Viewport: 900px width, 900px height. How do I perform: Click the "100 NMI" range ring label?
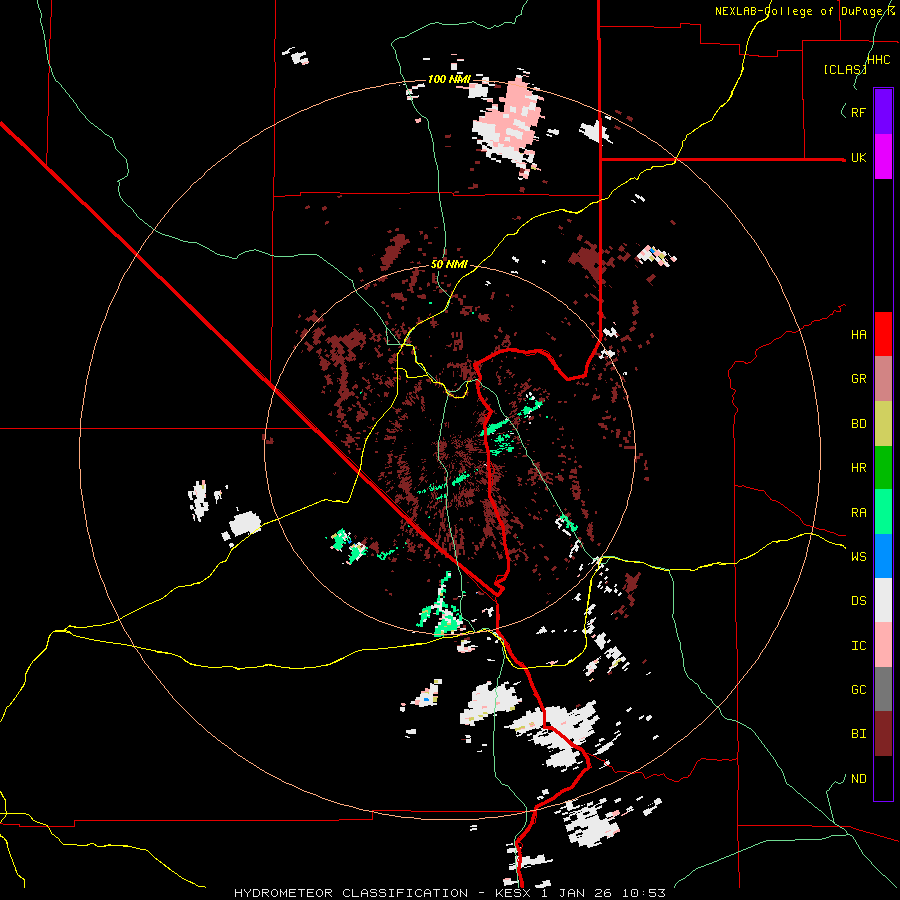[449, 79]
